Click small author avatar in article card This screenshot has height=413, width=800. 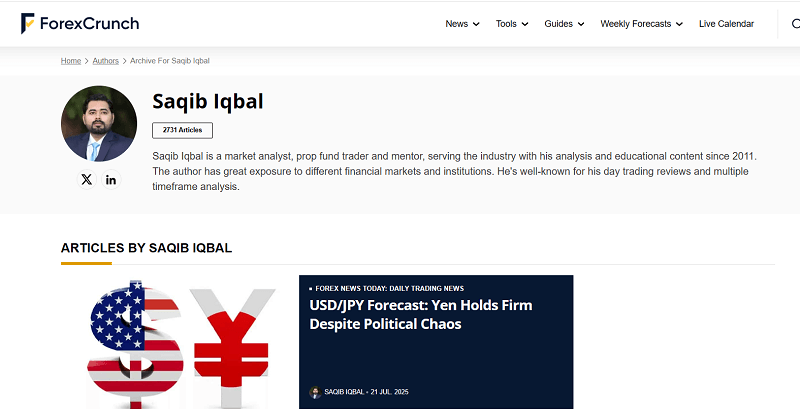[315, 392]
